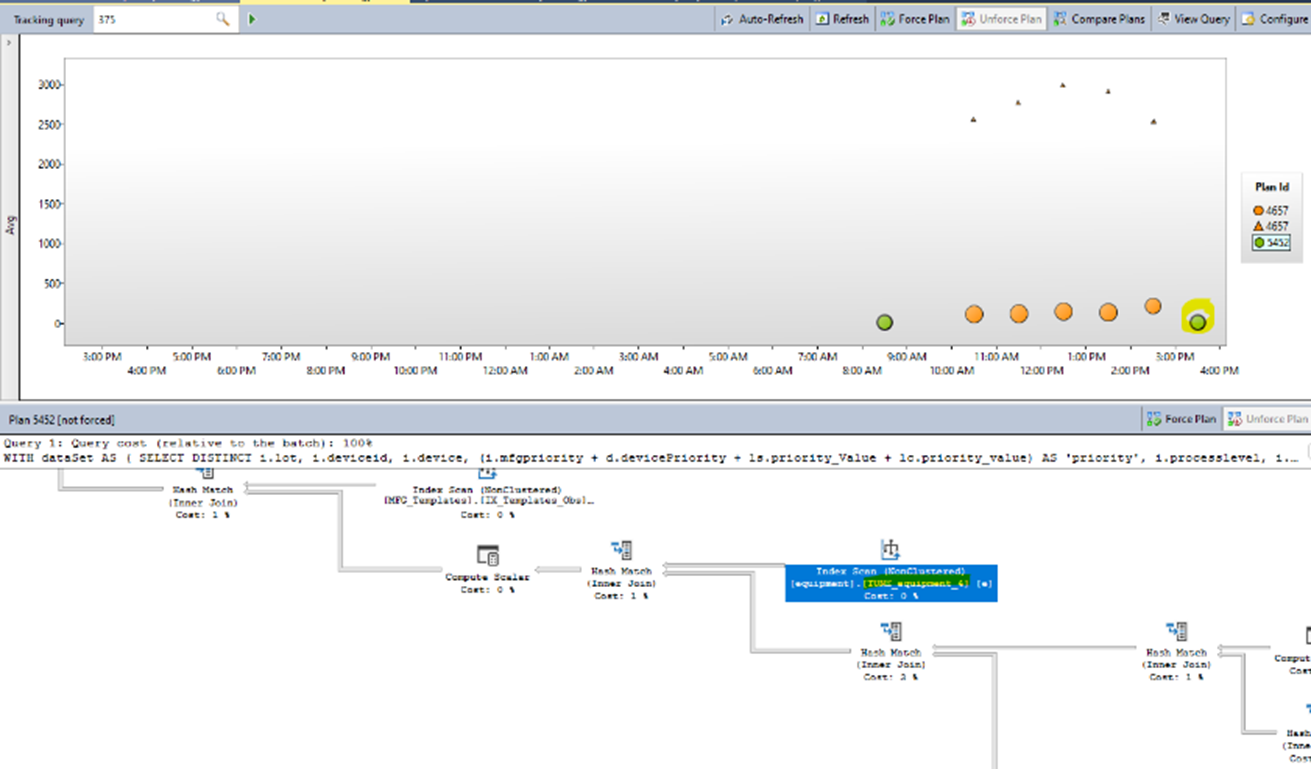Select the Force Plan toolbar icon

(914, 18)
